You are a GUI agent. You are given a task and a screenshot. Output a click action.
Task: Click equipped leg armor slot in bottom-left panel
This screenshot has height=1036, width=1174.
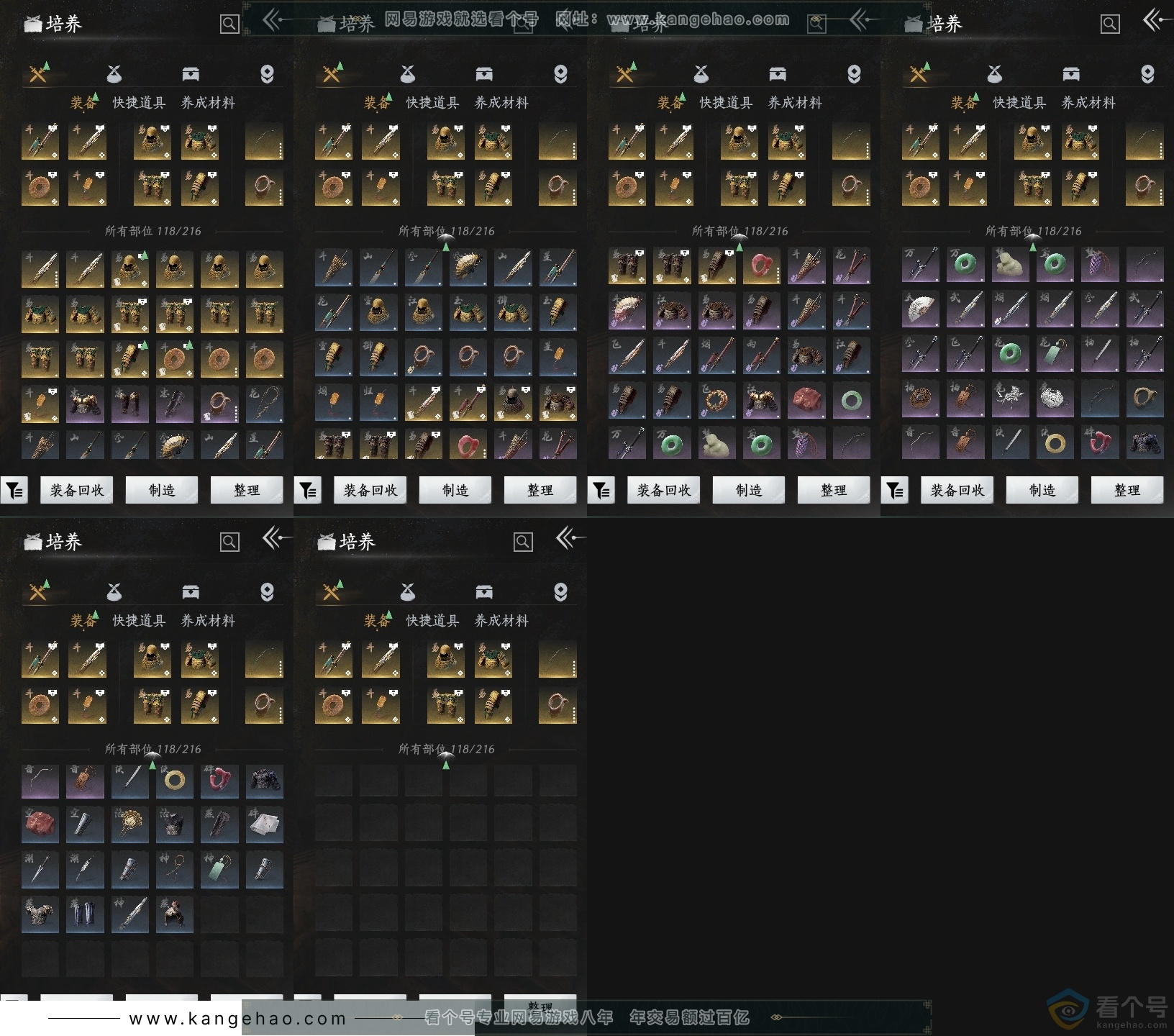coord(153,705)
